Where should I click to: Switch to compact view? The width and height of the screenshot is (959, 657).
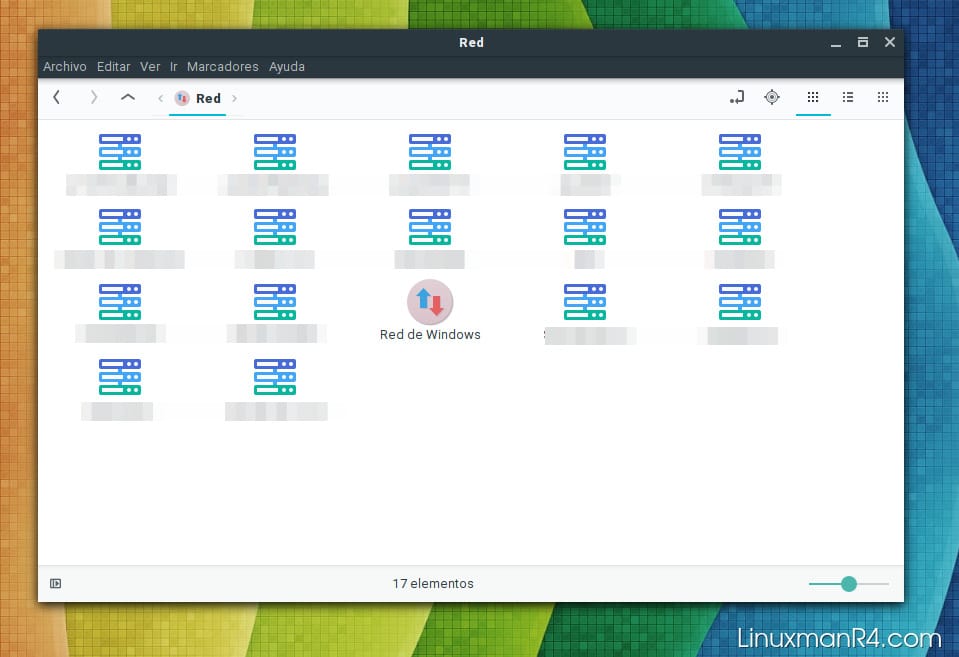882,98
